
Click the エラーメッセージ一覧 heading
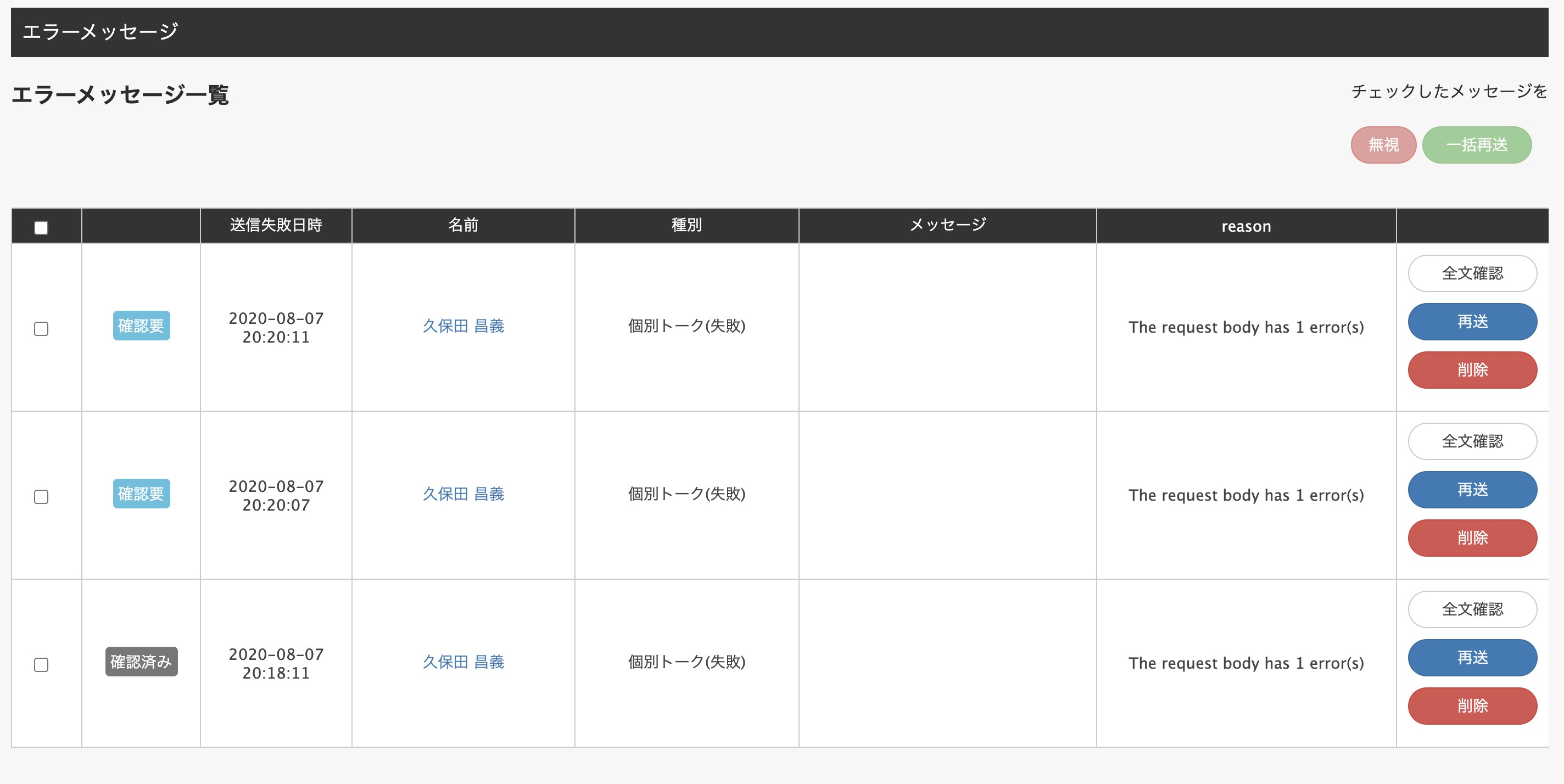click(120, 94)
